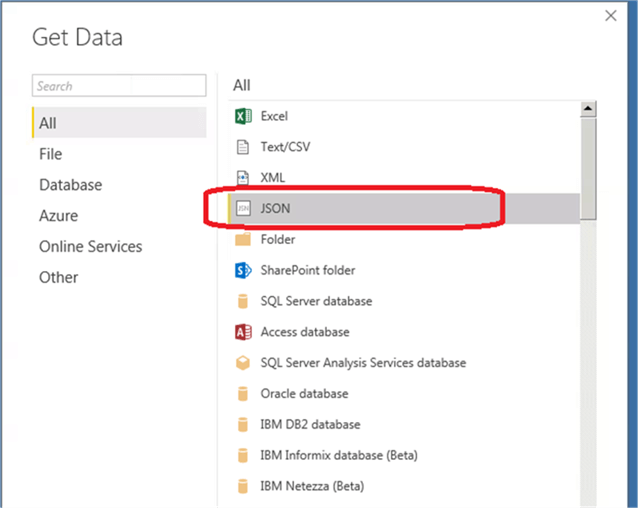Click the Oracle database cylinder icon

click(x=243, y=394)
